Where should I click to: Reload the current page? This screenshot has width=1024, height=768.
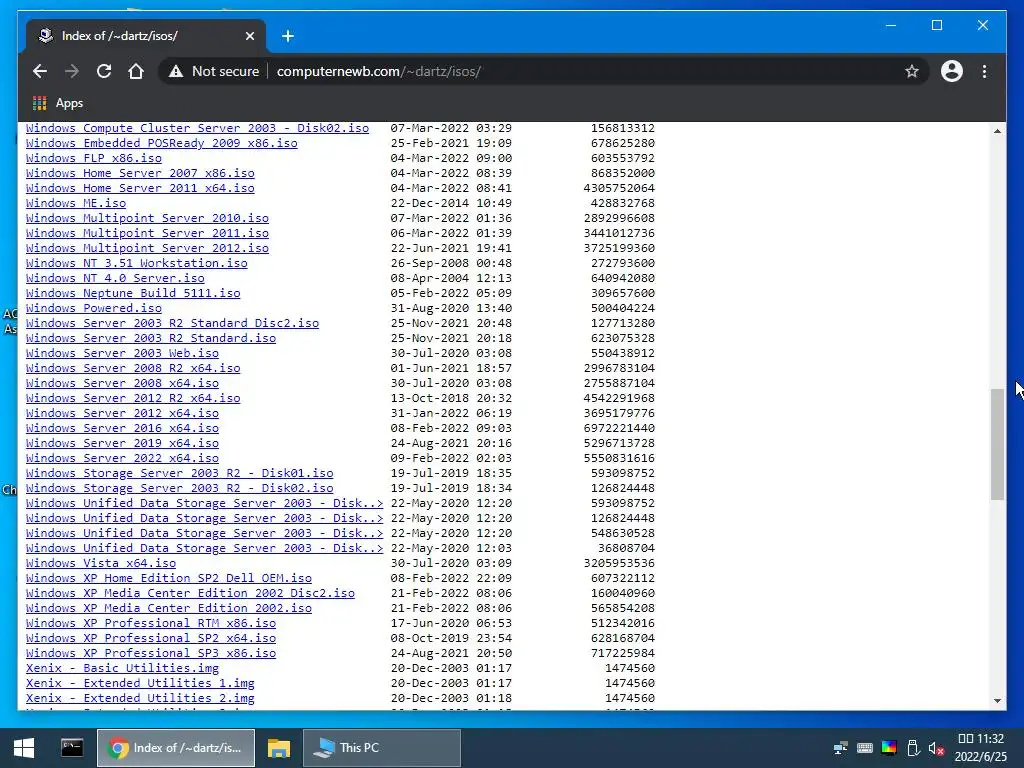pyautogui.click(x=104, y=71)
